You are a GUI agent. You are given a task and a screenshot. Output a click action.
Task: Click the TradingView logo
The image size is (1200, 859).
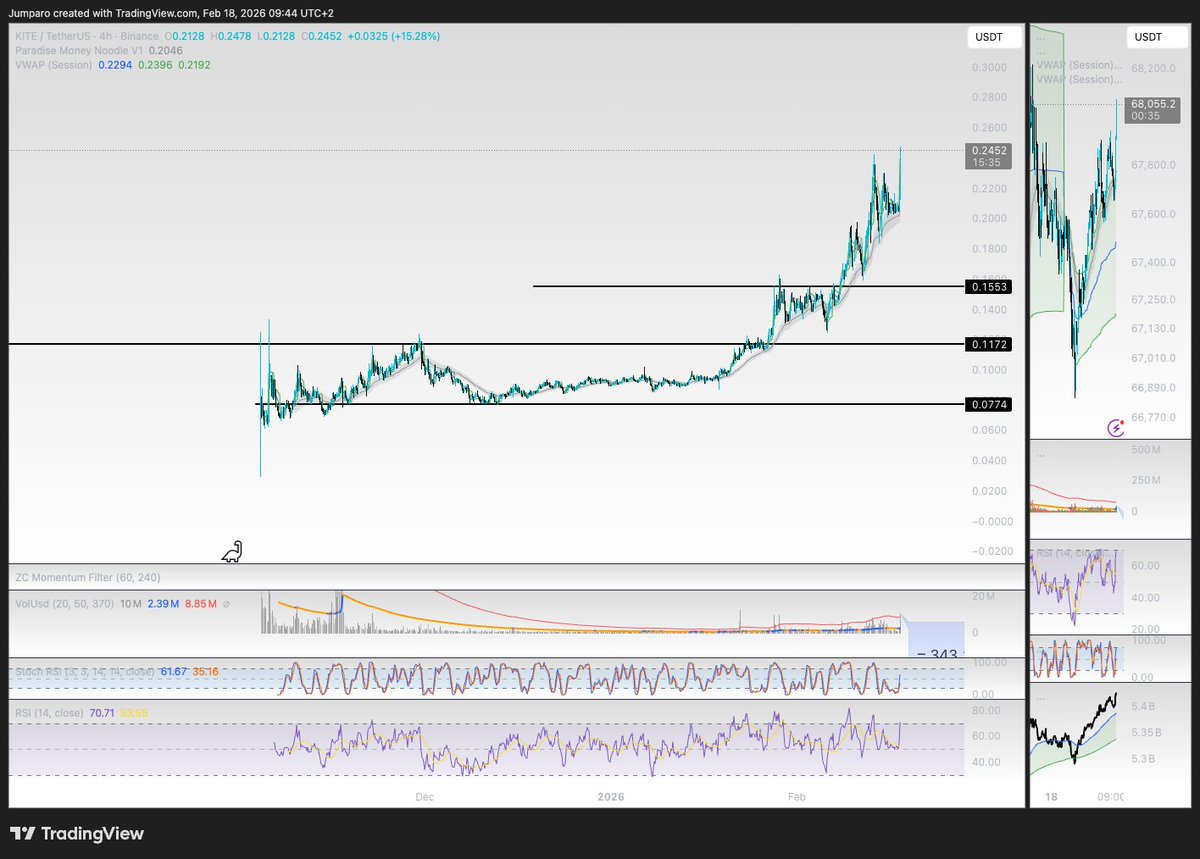pyautogui.click(x=77, y=833)
